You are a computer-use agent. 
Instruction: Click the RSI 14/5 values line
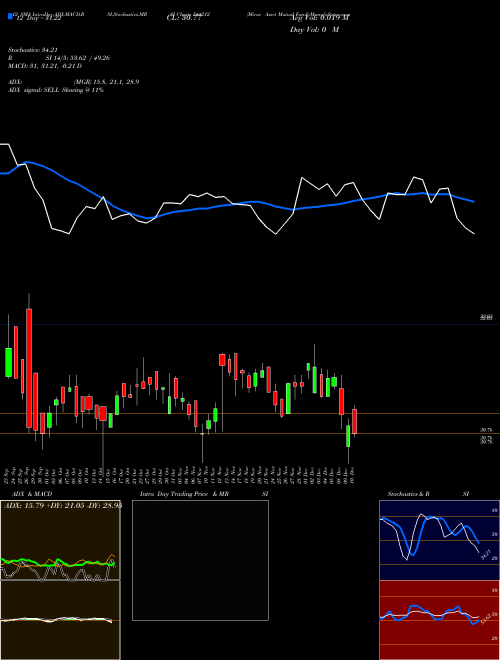pyautogui.click(x=59, y=58)
